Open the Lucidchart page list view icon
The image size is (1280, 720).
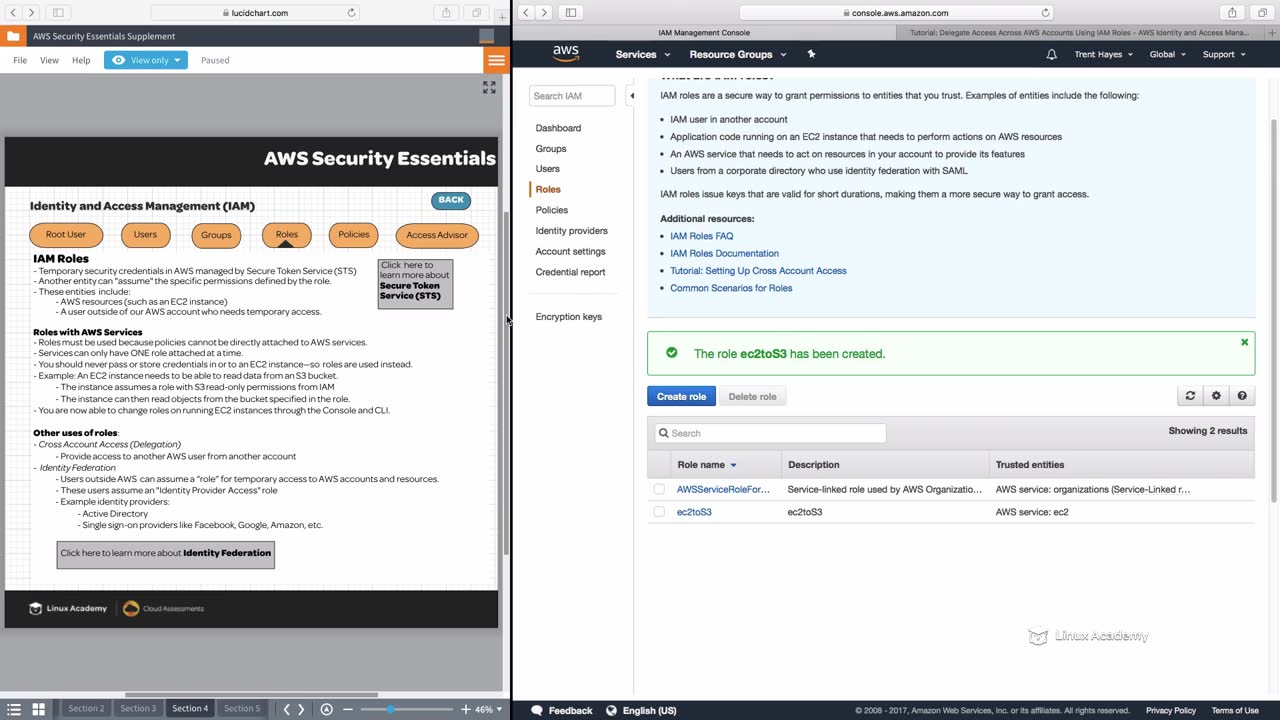coord(14,709)
